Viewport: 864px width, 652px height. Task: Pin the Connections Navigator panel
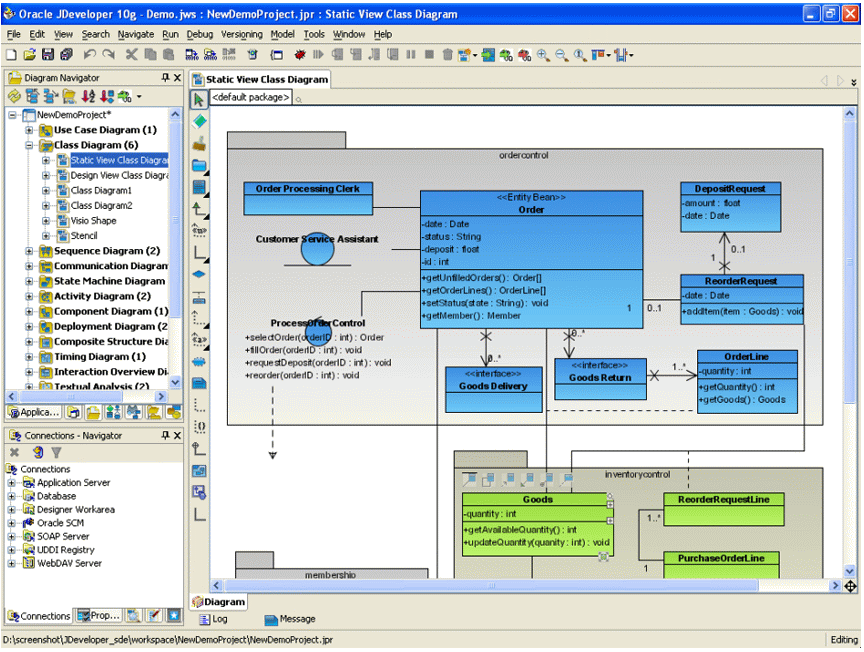(x=165, y=435)
